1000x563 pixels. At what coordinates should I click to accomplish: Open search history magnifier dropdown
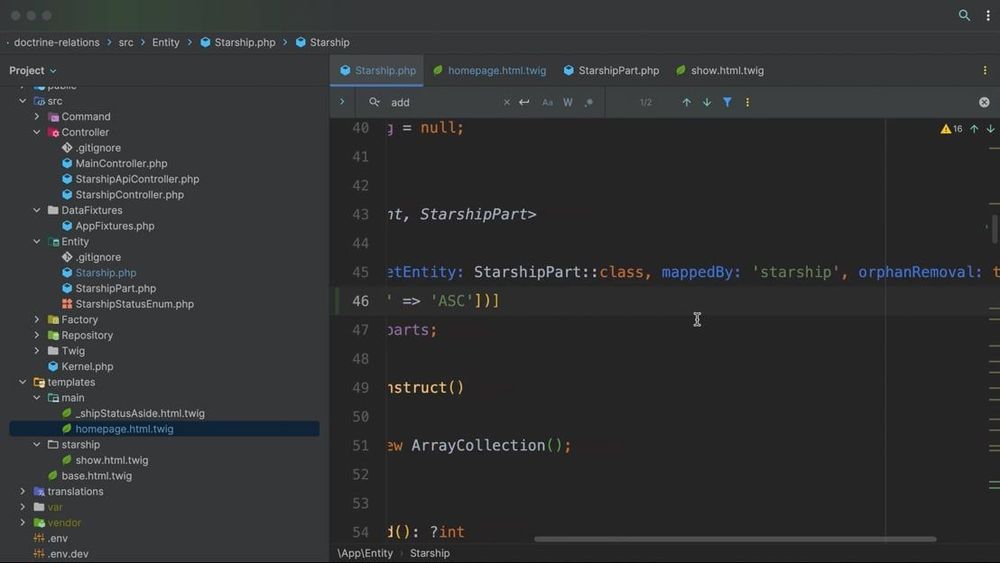pos(374,102)
